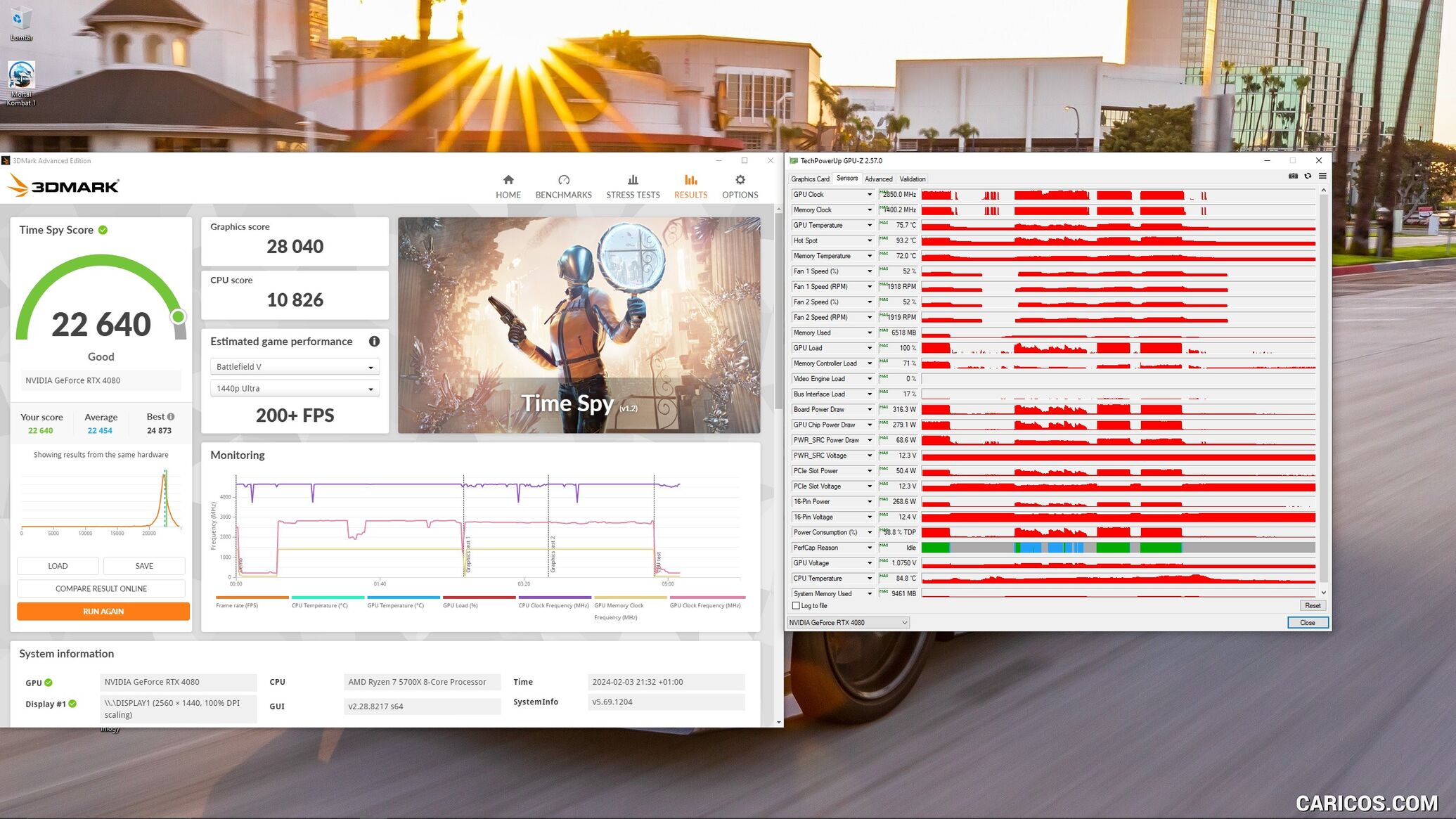This screenshot has width=1456, height=819.
Task: Toggle GPU Load (%) legend in Monitoring
Action: [479, 602]
